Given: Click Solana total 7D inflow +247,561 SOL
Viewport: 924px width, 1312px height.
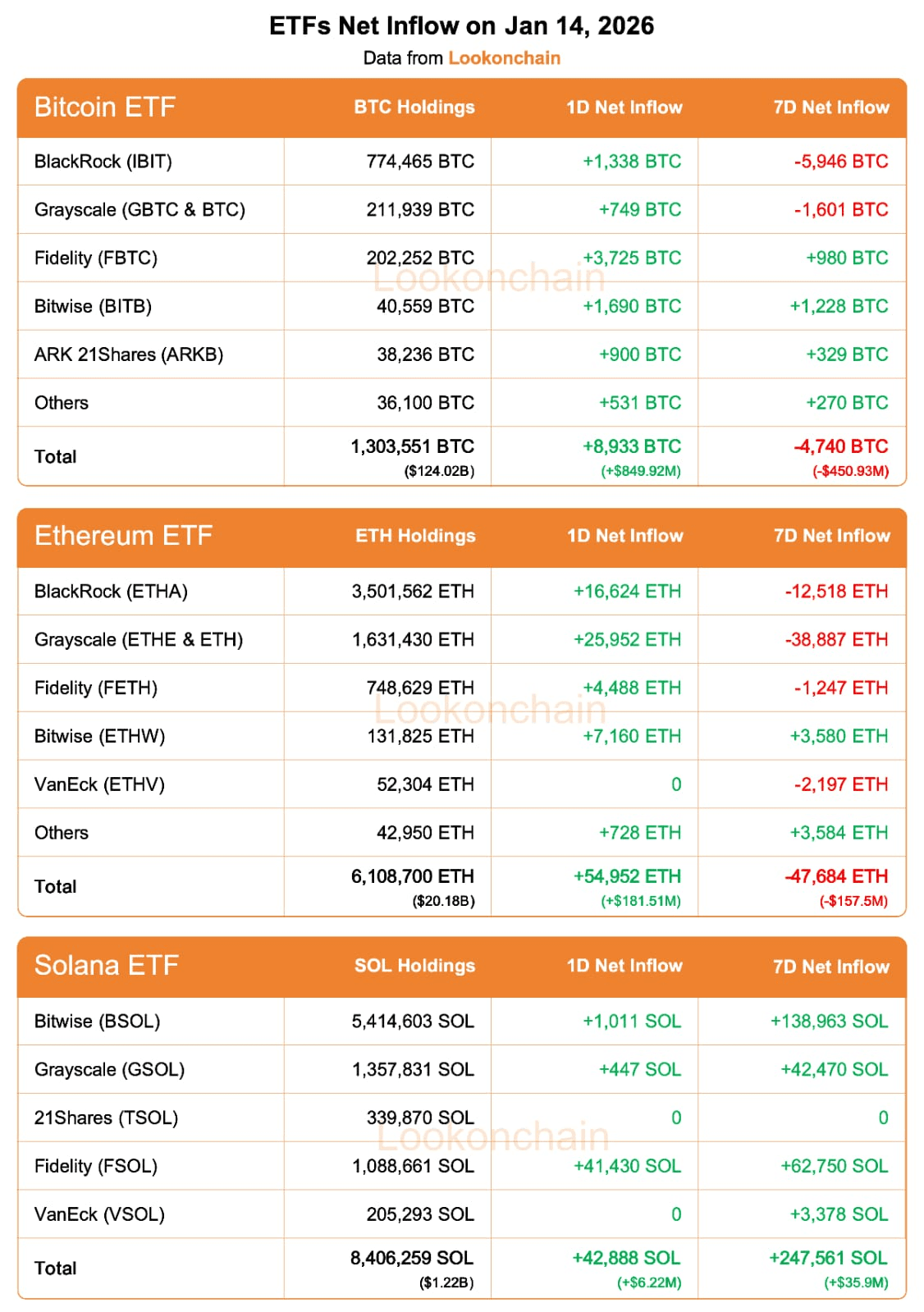Looking at the screenshot, I should point(828,1258).
